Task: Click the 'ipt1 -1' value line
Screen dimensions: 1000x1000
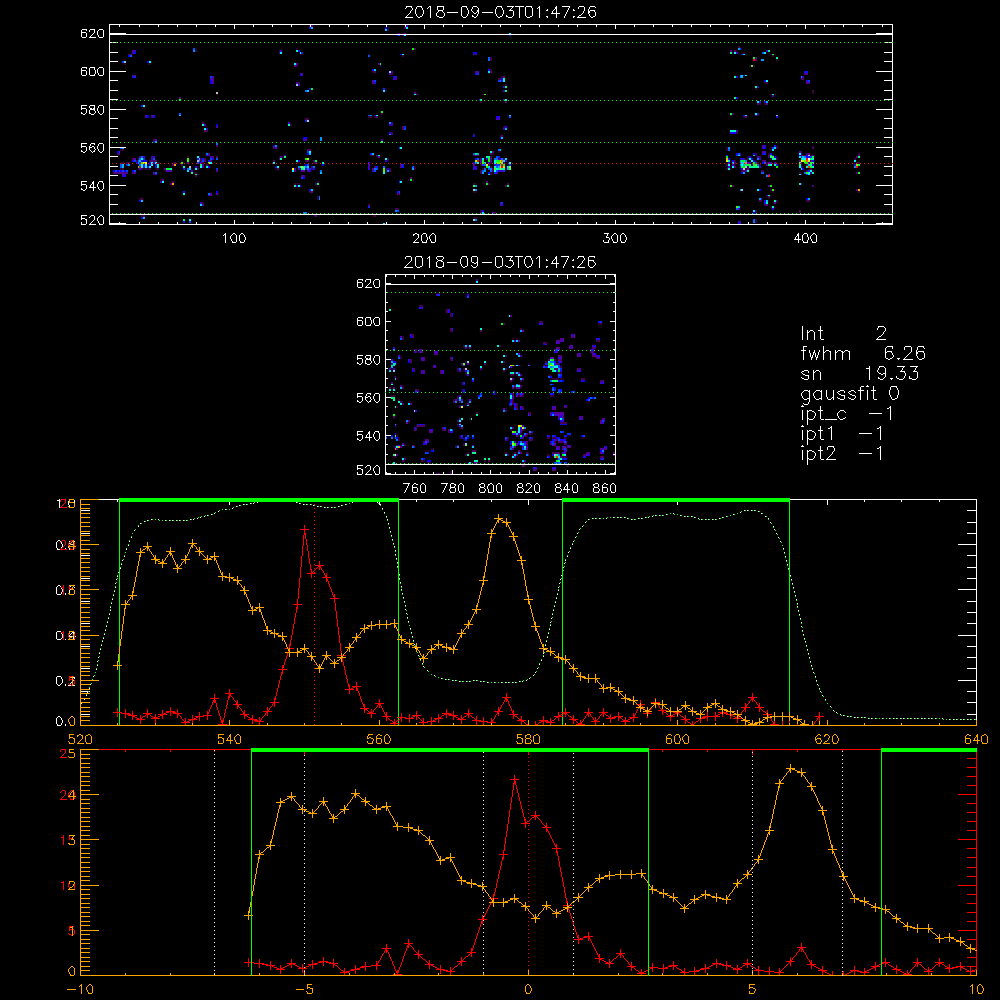Action: 841,434
